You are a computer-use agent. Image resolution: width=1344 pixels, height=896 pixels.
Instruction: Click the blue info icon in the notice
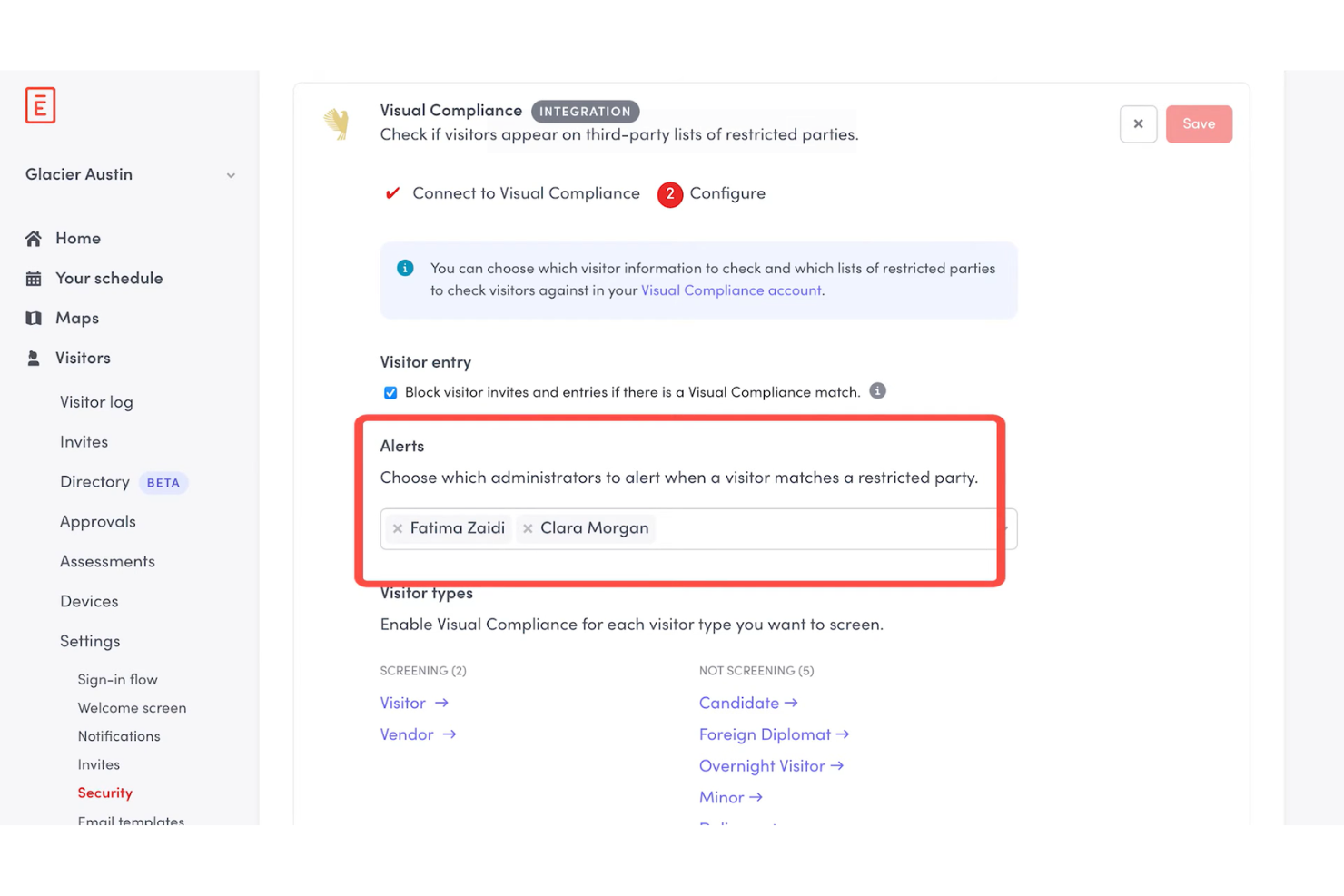coord(405,268)
